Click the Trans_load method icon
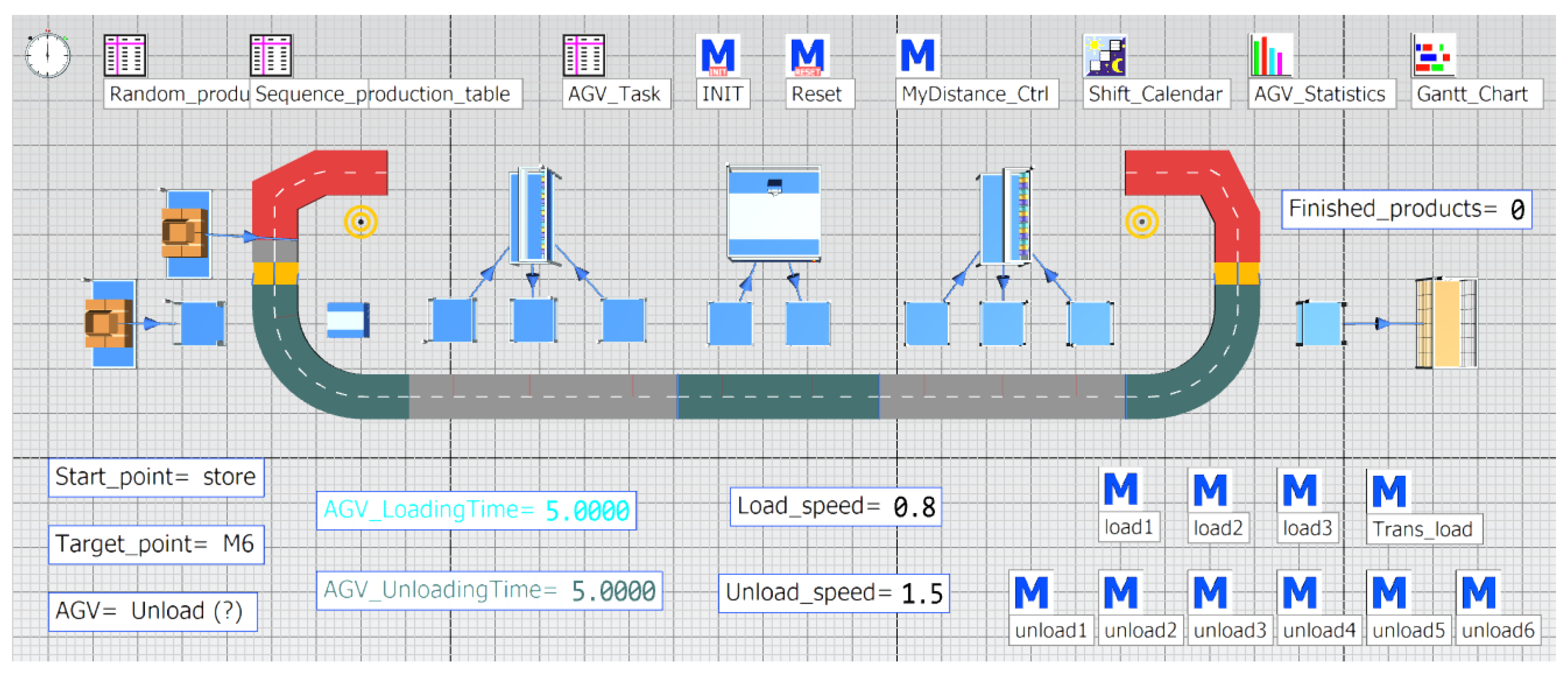1568x673 pixels. pos(1388,490)
